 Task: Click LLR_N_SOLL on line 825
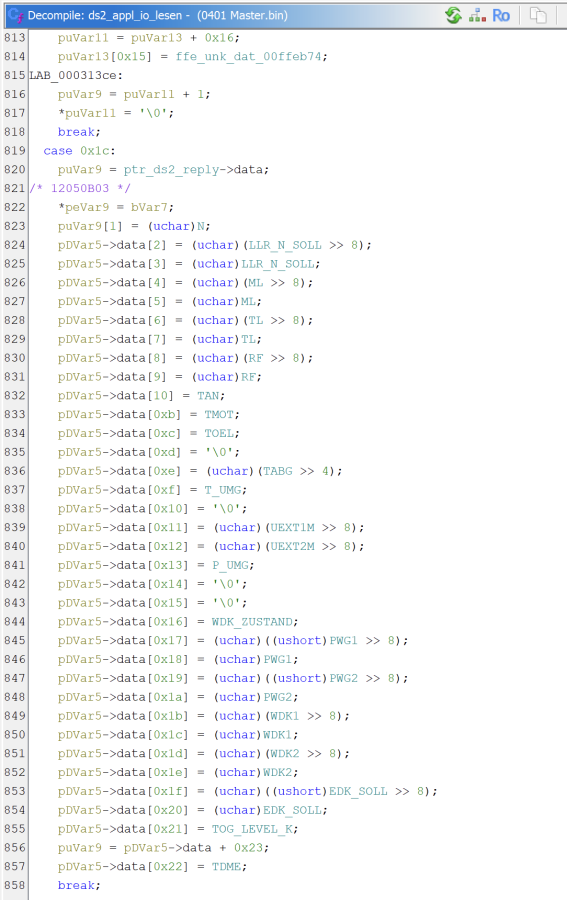pos(277,263)
